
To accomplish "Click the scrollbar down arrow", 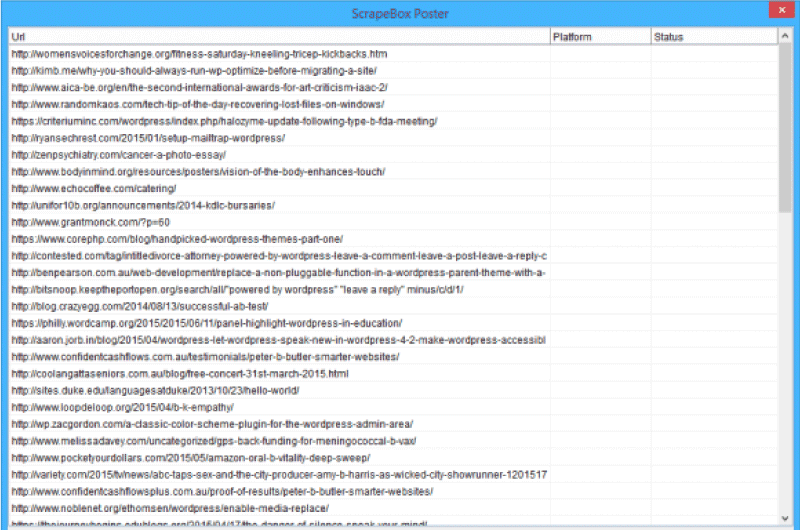I will pyautogui.click(x=785, y=518).
